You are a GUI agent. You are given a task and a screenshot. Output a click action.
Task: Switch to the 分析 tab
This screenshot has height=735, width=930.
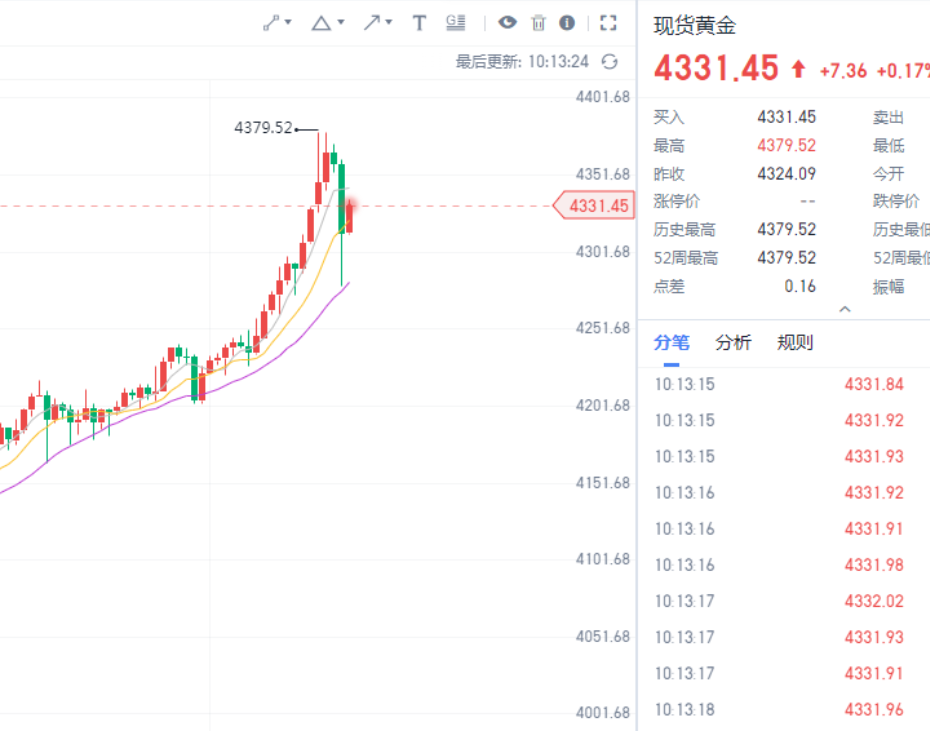pos(733,343)
